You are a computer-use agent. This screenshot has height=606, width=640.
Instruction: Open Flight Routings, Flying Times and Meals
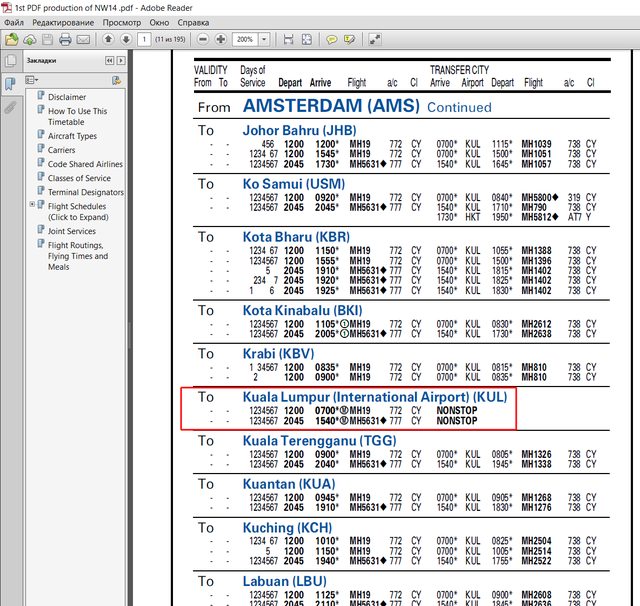click(78, 256)
